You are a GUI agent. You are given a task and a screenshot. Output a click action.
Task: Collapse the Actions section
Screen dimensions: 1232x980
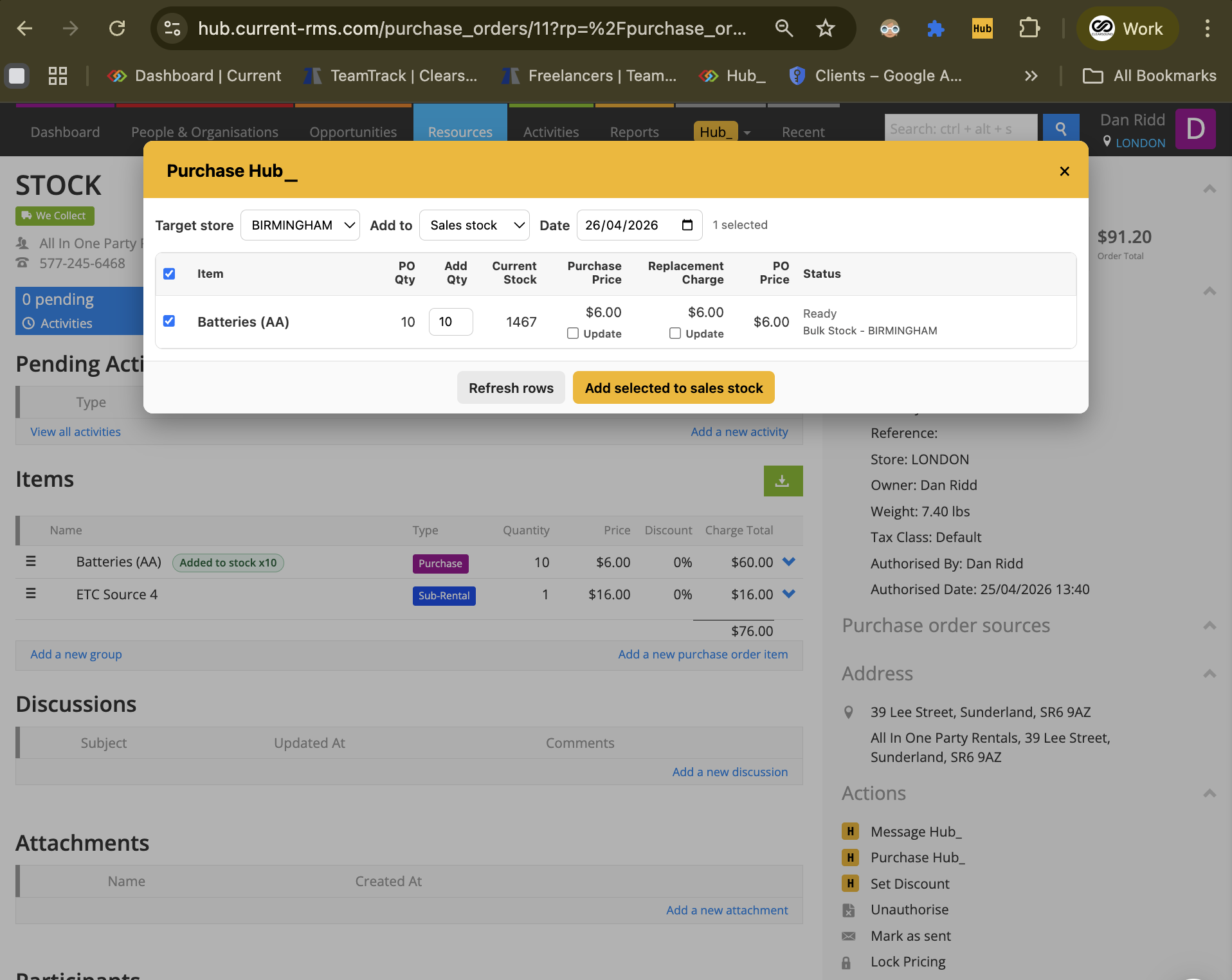1209,793
